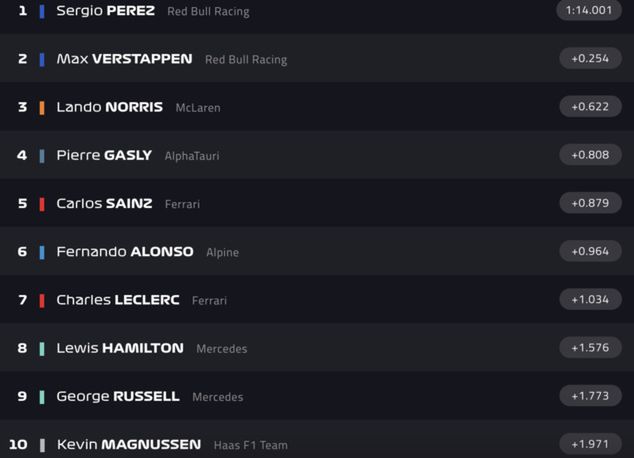Select Pierre Gasly's name

point(104,155)
